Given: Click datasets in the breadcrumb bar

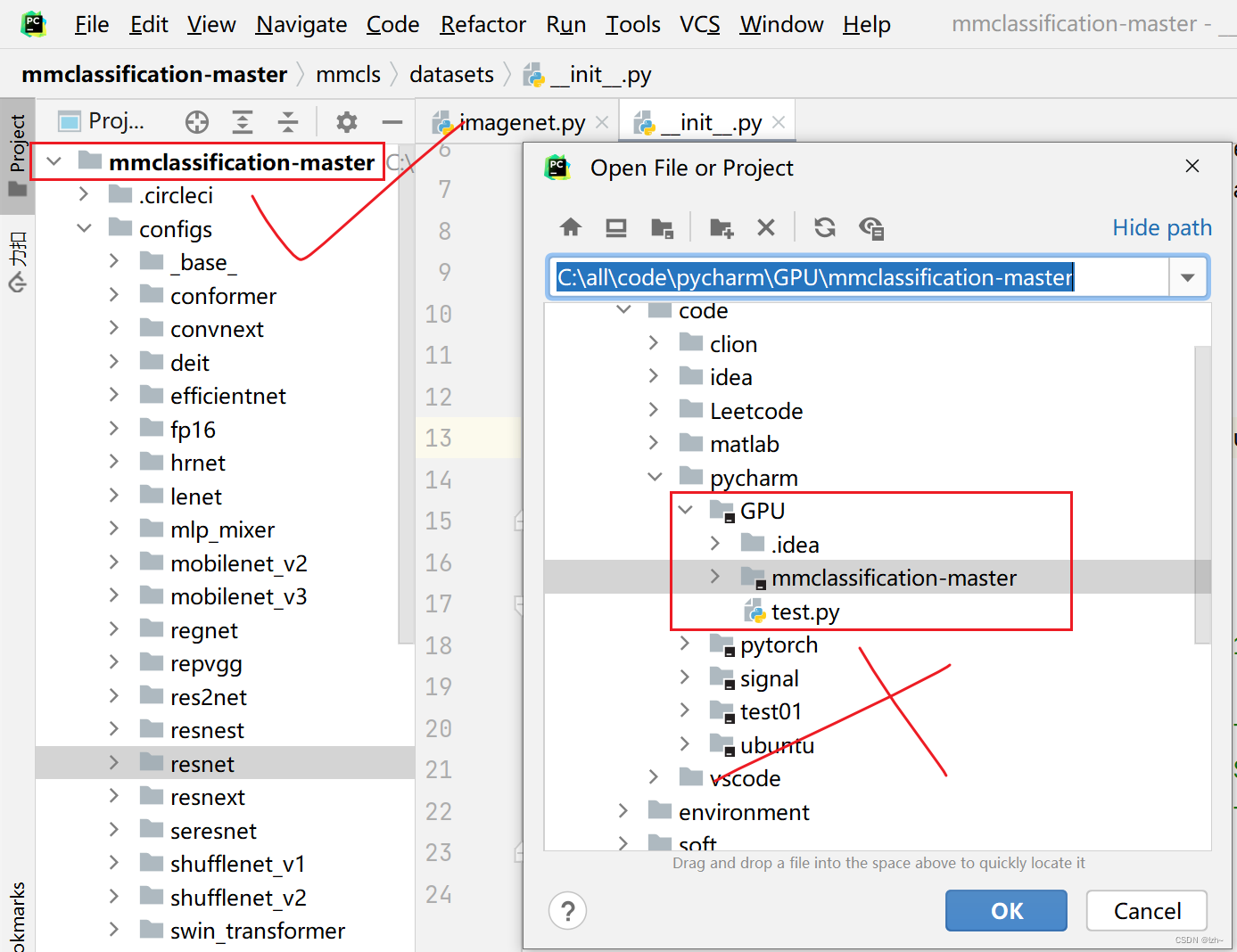Looking at the screenshot, I should coord(451,74).
